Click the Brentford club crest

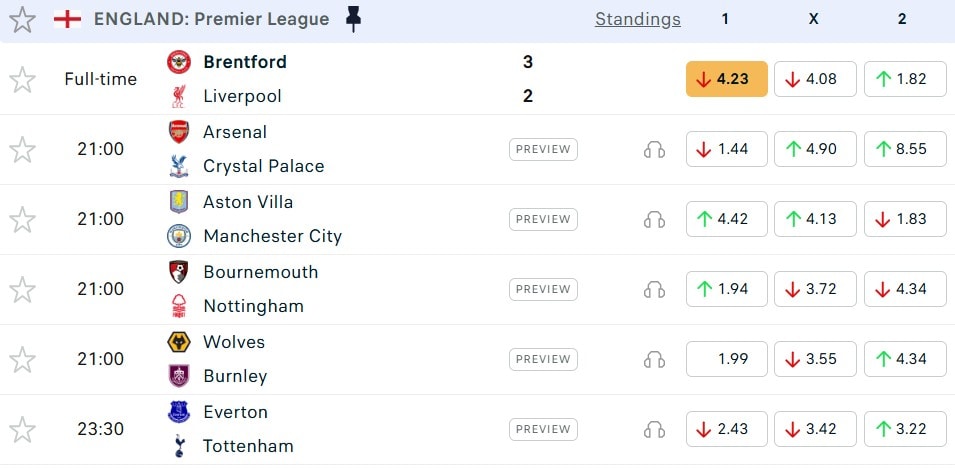point(179,62)
